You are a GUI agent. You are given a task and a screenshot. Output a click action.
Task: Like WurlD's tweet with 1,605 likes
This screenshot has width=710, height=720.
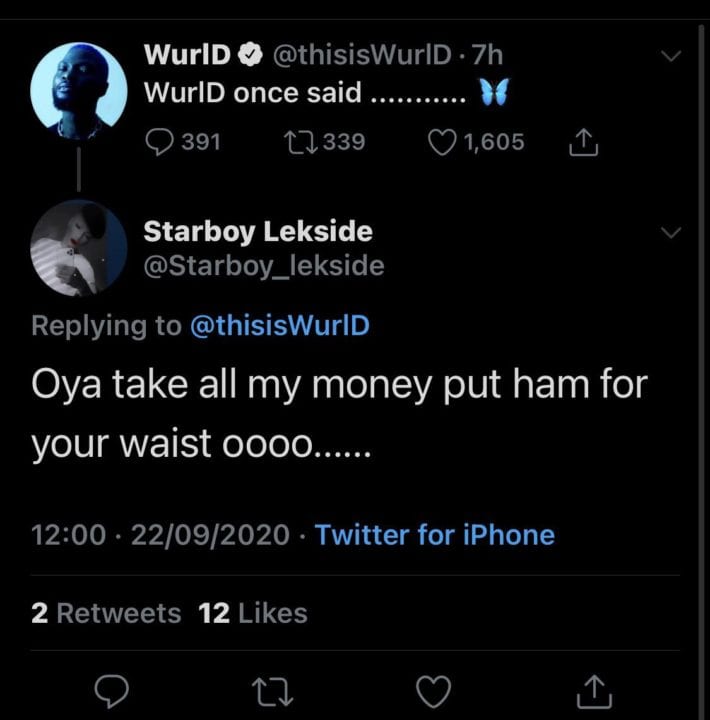click(444, 142)
